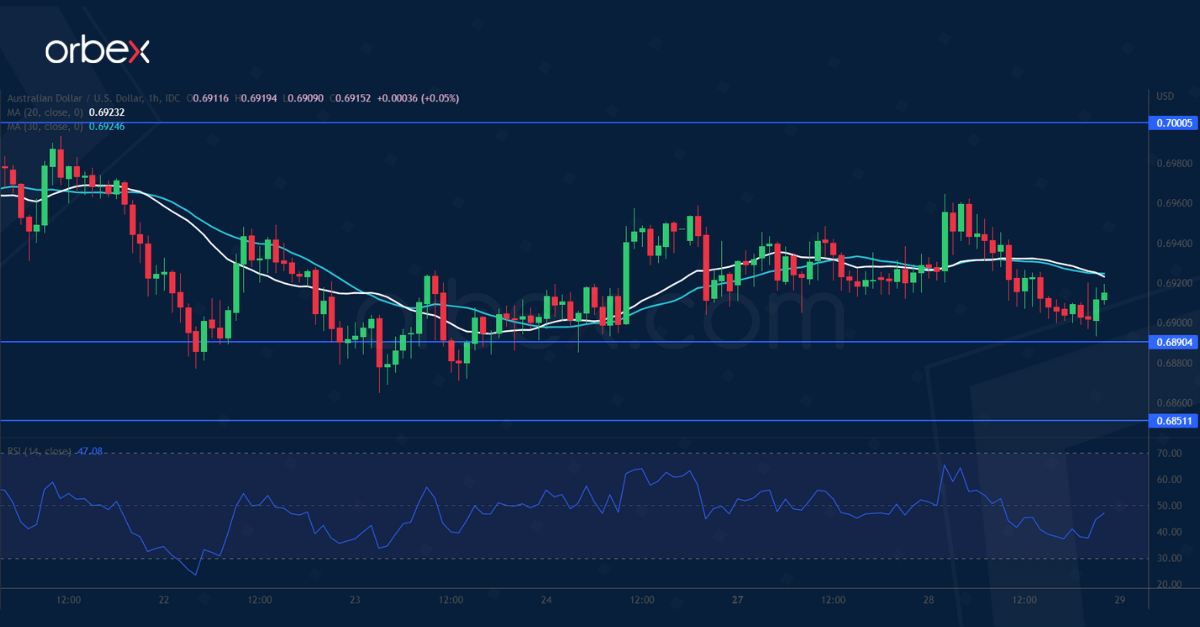Select date 27 on time axis
The height and width of the screenshot is (627, 1200).
tap(737, 600)
